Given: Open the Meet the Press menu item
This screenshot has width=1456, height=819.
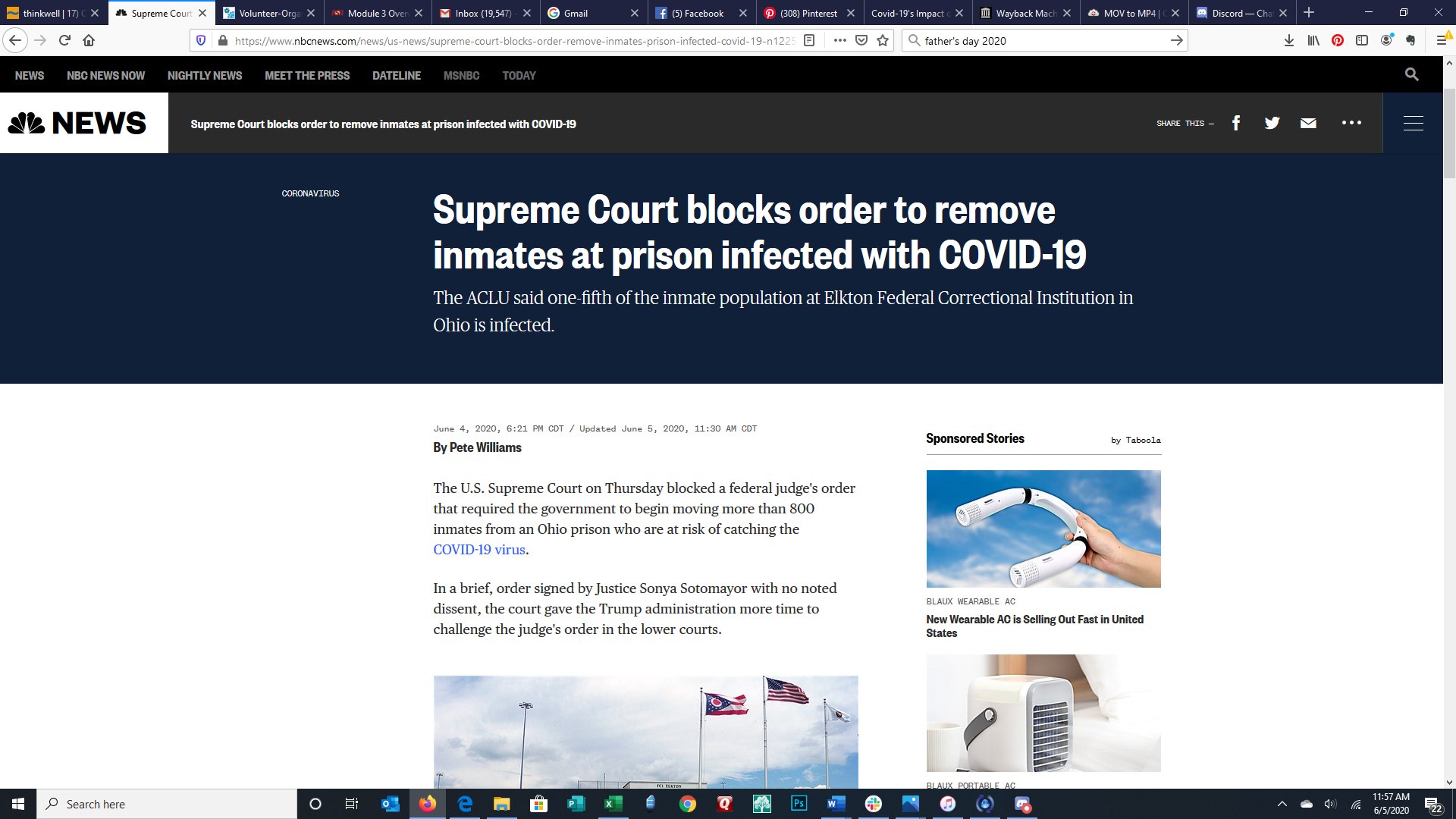Looking at the screenshot, I should pos(307,76).
